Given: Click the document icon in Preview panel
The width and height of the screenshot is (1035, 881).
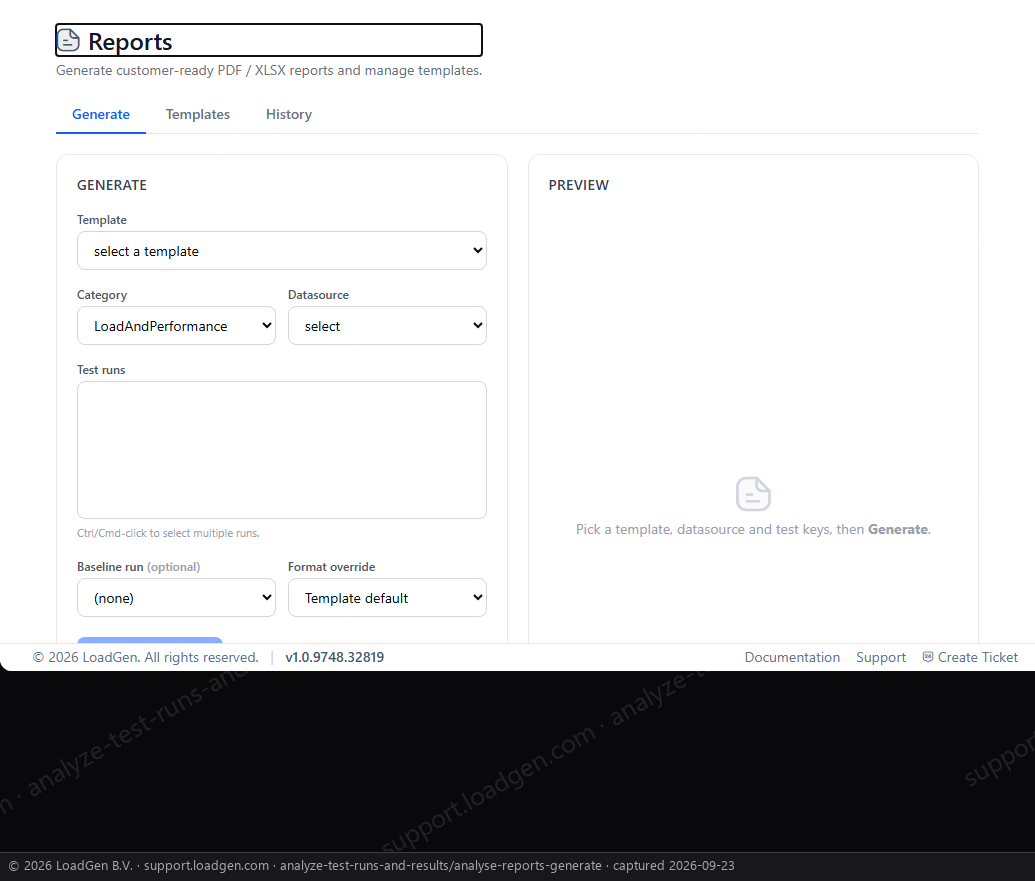Looking at the screenshot, I should pyautogui.click(x=753, y=494).
